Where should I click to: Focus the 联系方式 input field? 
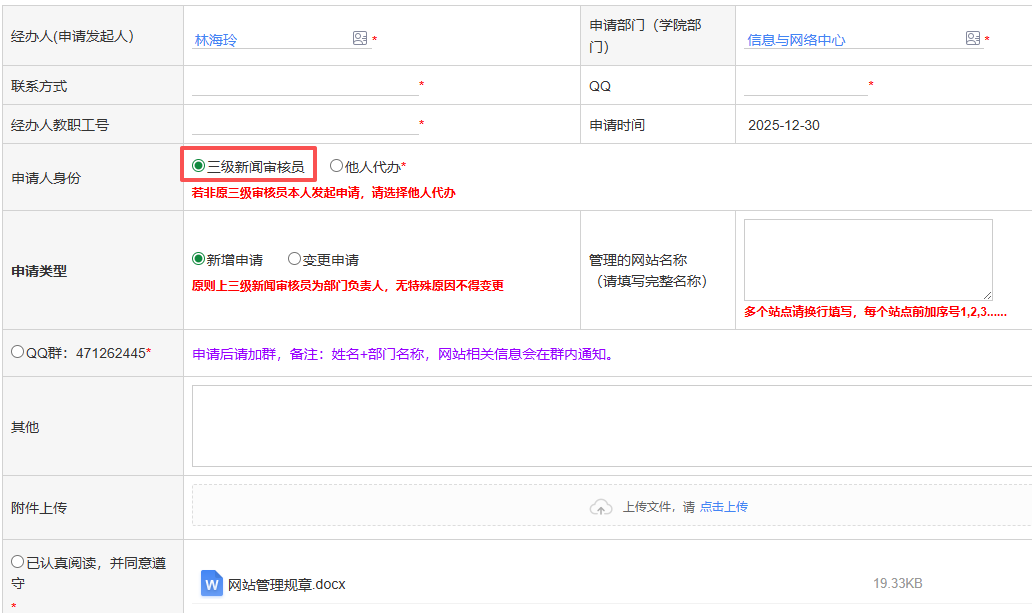tap(304, 86)
